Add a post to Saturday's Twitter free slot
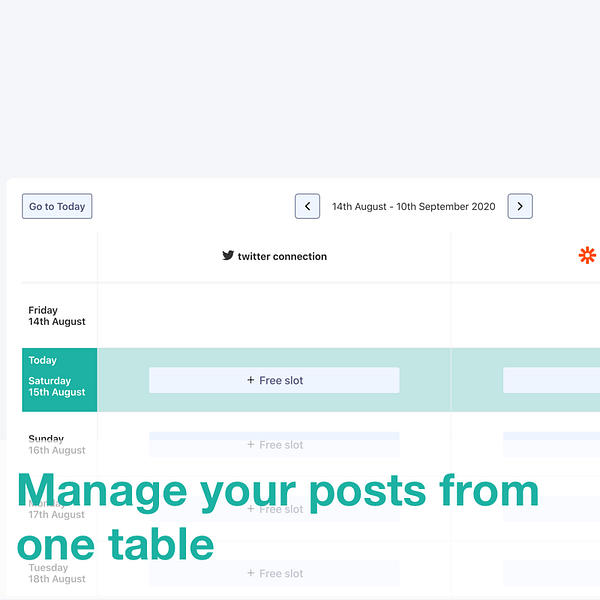Image resolution: width=600 pixels, height=600 pixels. [x=274, y=380]
